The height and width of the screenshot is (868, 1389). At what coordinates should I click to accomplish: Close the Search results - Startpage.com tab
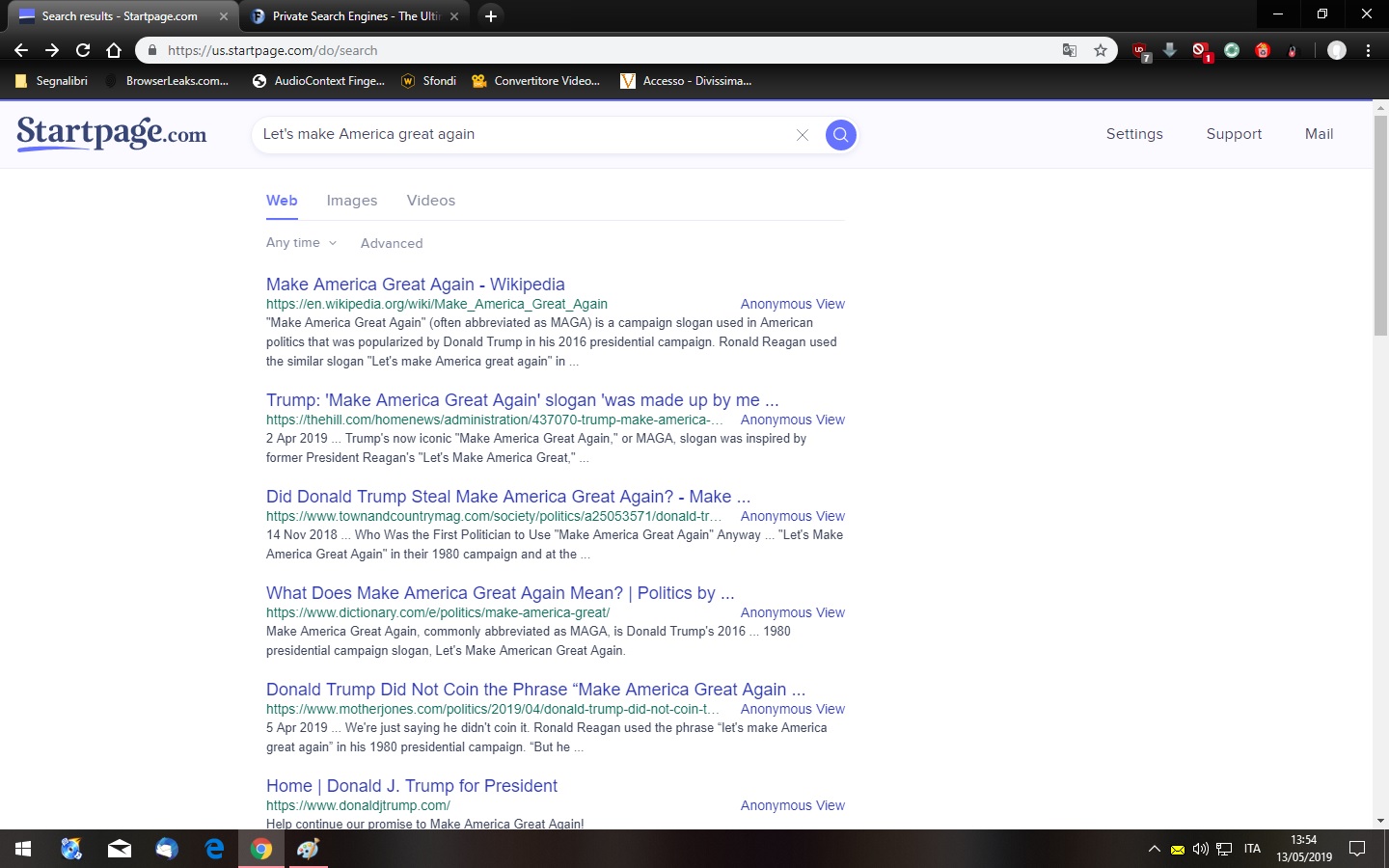coord(224,16)
